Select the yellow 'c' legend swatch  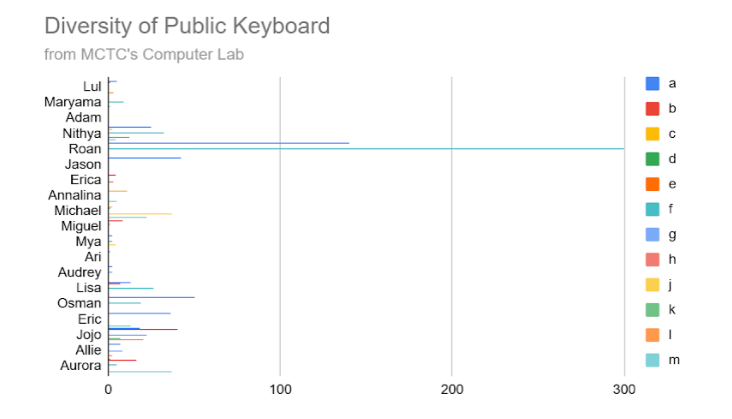point(652,133)
